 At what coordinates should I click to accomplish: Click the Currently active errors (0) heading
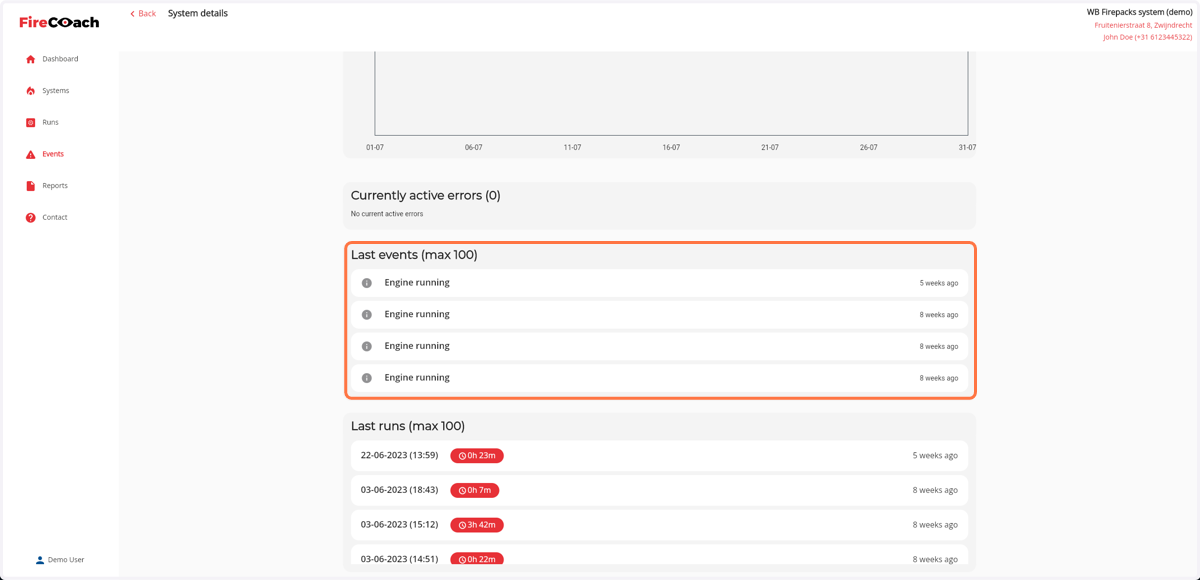pyautogui.click(x=426, y=196)
